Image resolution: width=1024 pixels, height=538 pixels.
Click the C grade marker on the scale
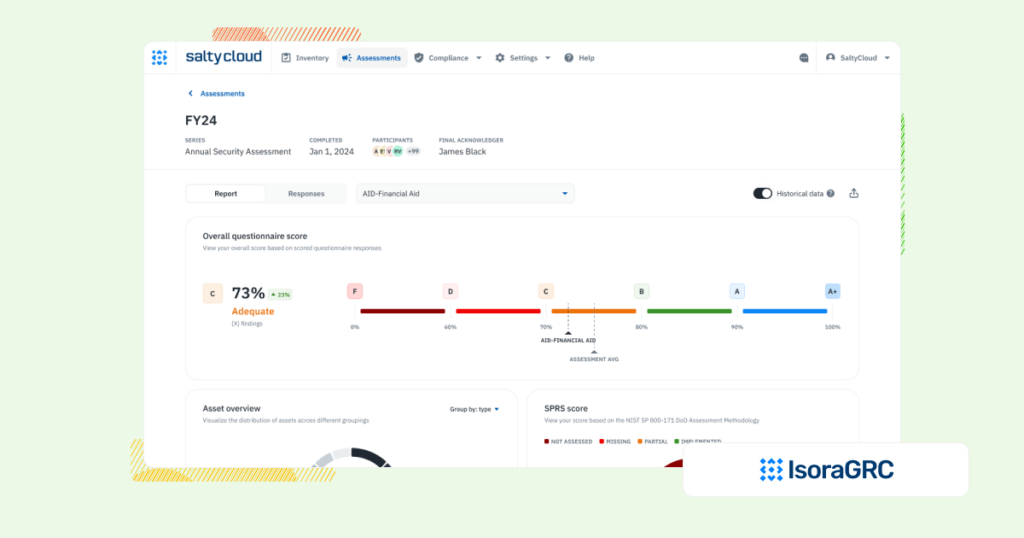[x=546, y=291]
